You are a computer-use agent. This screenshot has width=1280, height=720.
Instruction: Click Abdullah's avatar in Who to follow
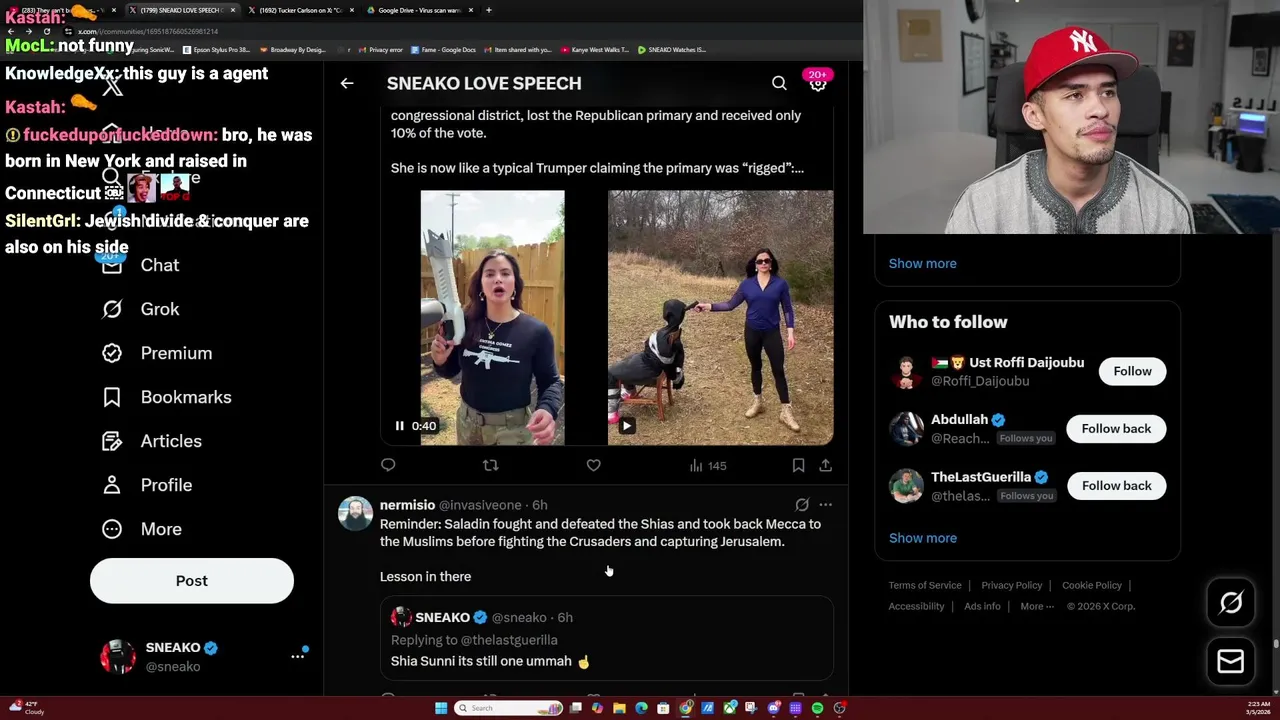906,428
